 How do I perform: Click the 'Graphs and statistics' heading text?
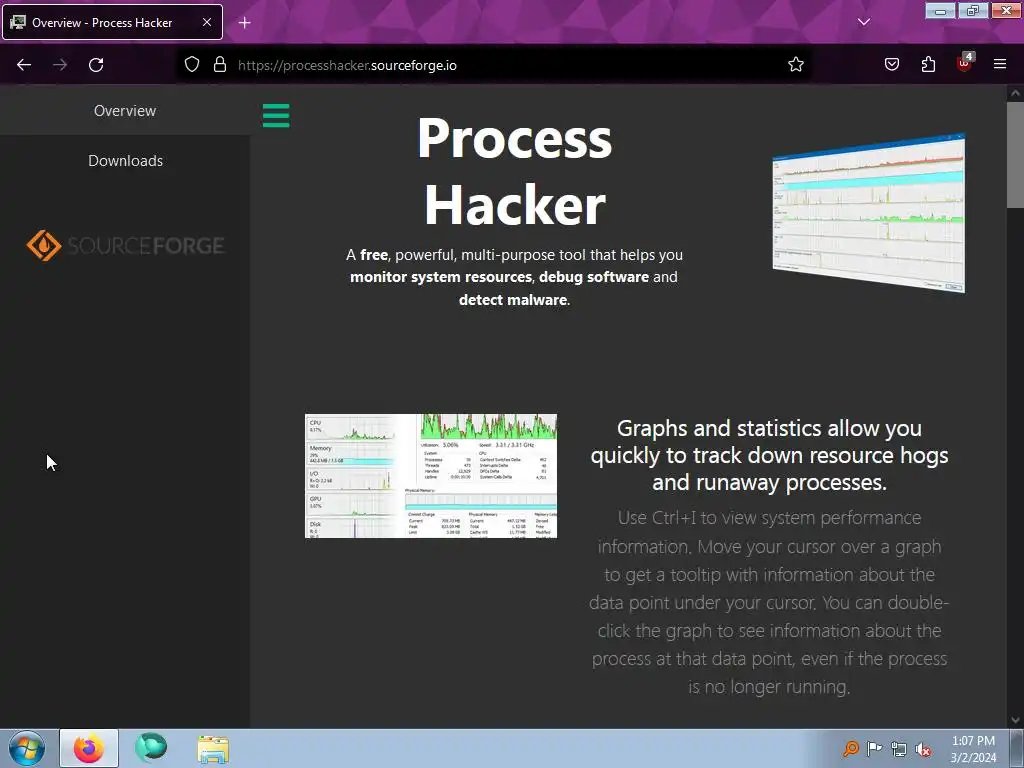coord(769,455)
